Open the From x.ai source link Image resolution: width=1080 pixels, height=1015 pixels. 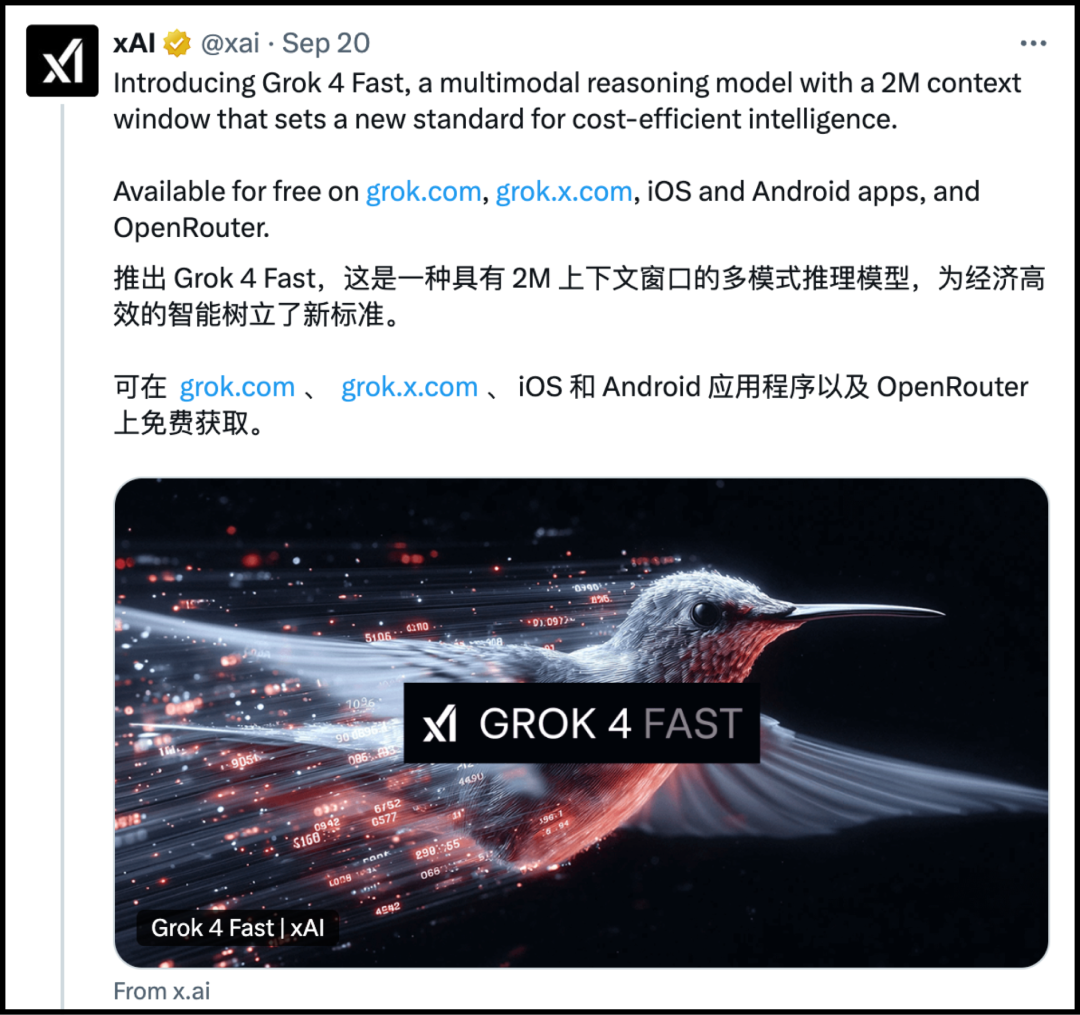[x=162, y=991]
